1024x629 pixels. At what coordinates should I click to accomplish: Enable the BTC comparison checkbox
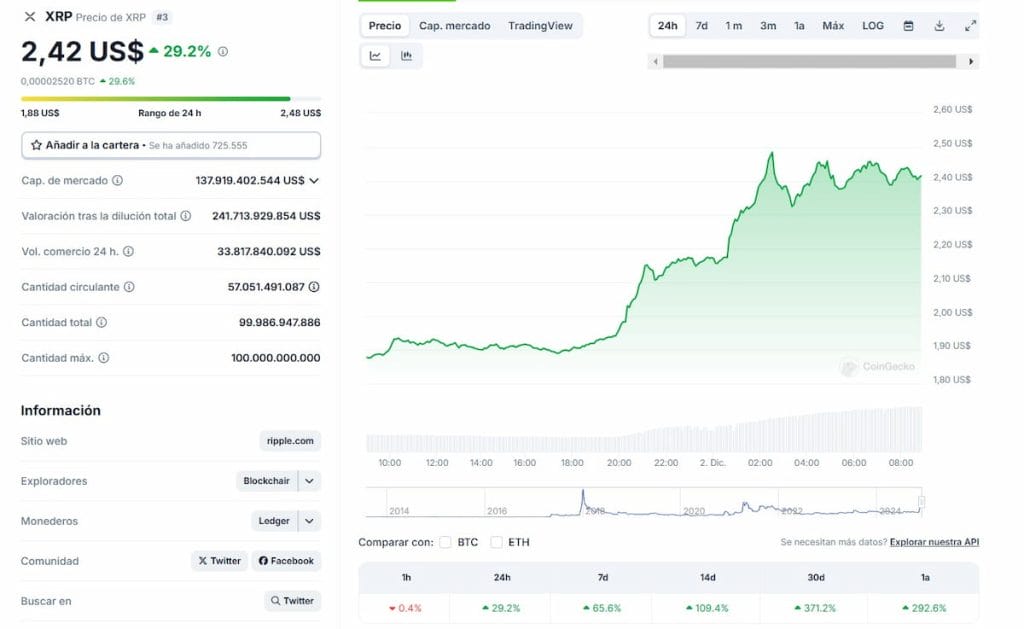[x=444, y=541]
